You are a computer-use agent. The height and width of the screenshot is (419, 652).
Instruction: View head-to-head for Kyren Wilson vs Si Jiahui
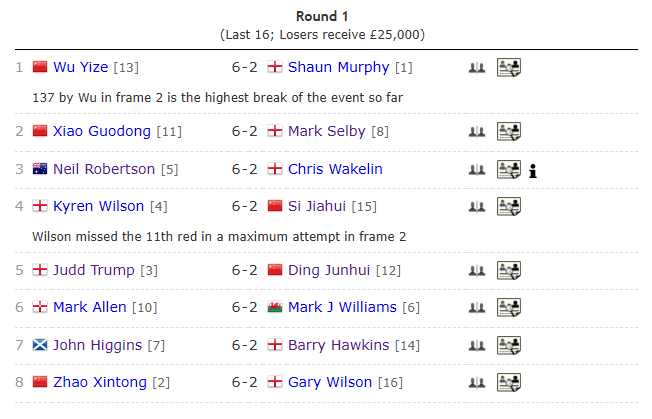[477, 207]
